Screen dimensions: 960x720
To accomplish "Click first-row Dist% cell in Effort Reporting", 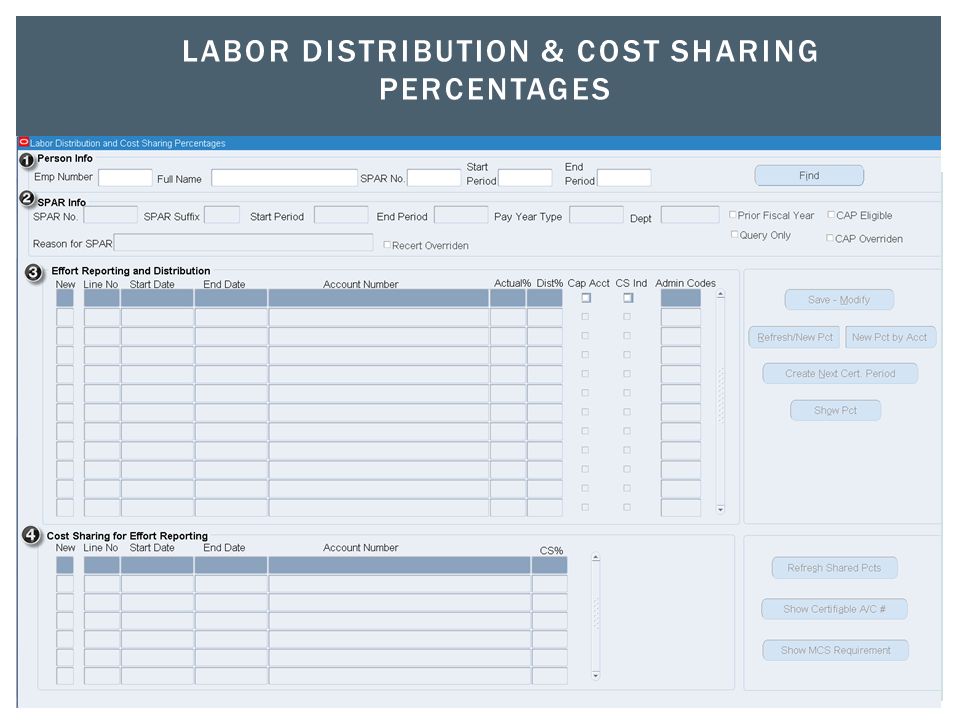I will click(x=545, y=298).
